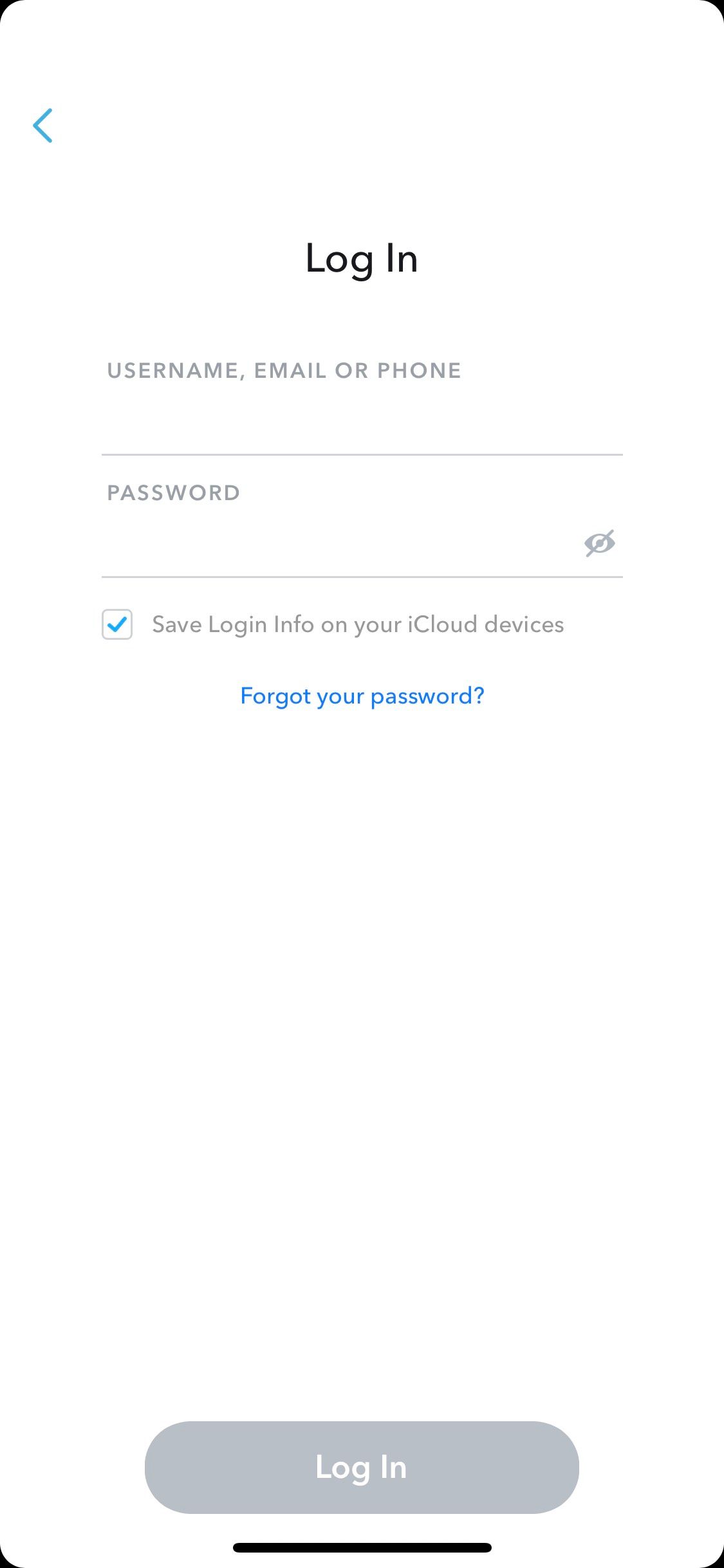Tap the word iCloud in the save option
724x1568 pixels.
(x=442, y=624)
